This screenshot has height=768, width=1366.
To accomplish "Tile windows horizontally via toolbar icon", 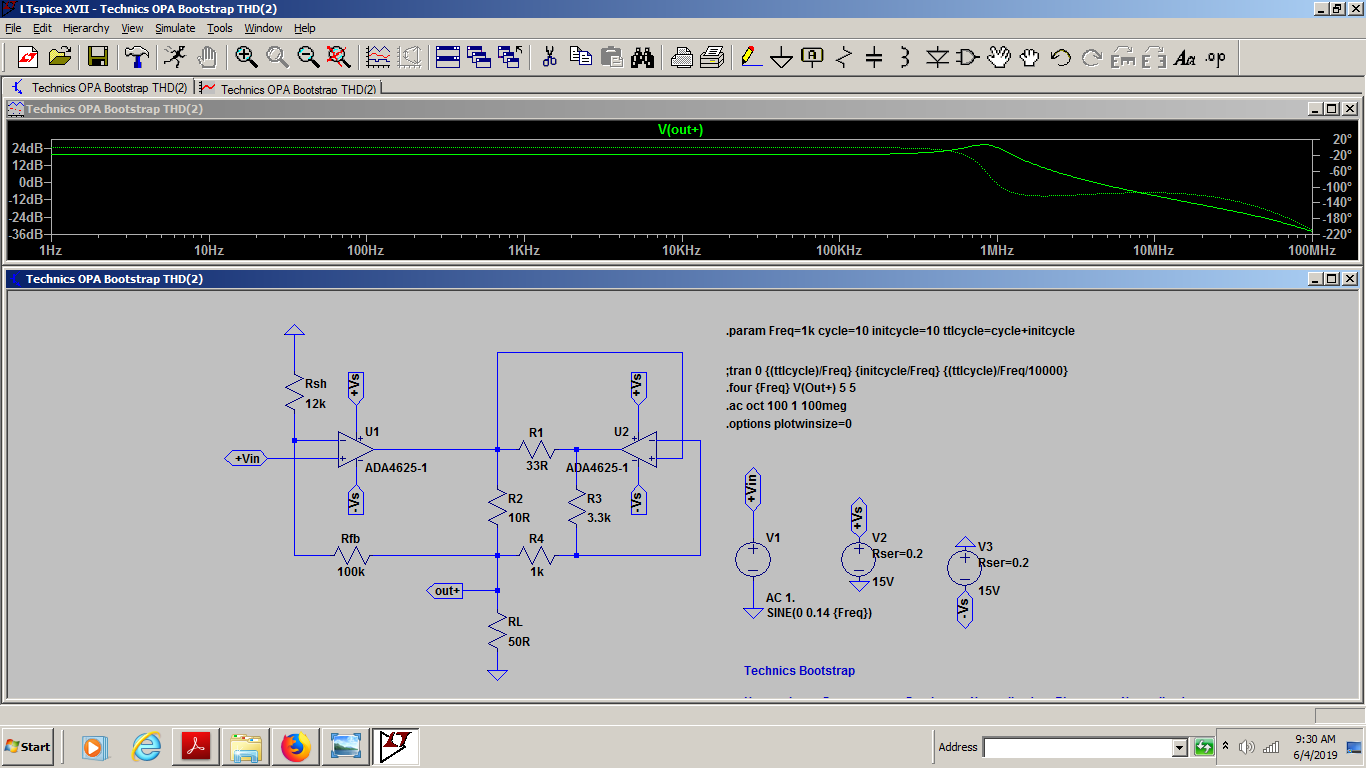I will click(x=448, y=57).
